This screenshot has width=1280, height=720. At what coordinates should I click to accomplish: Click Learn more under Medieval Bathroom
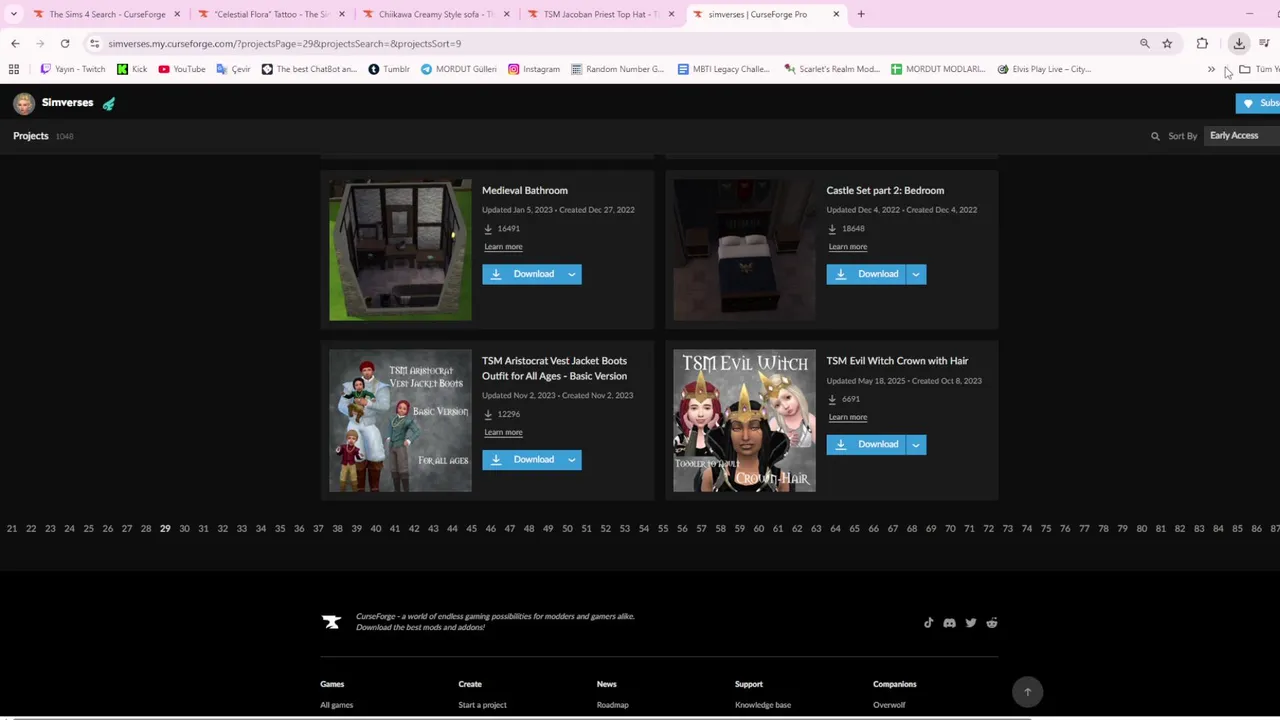pyautogui.click(x=503, y=246)
